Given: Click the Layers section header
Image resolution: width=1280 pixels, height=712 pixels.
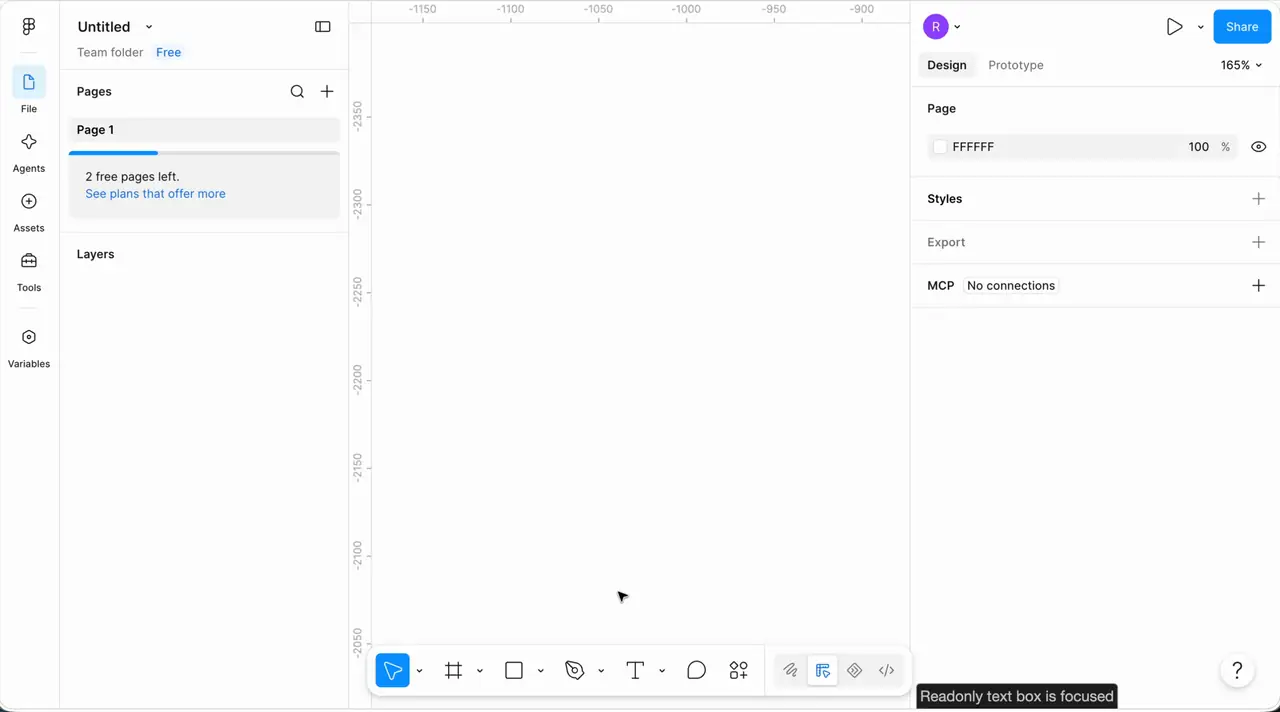Looking at the screenshot, I should click(x=96, y=254).
